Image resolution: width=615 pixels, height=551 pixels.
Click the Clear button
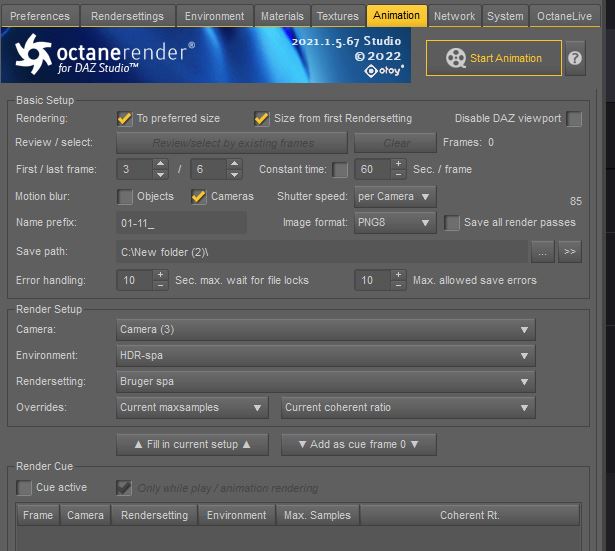point(395,143)
